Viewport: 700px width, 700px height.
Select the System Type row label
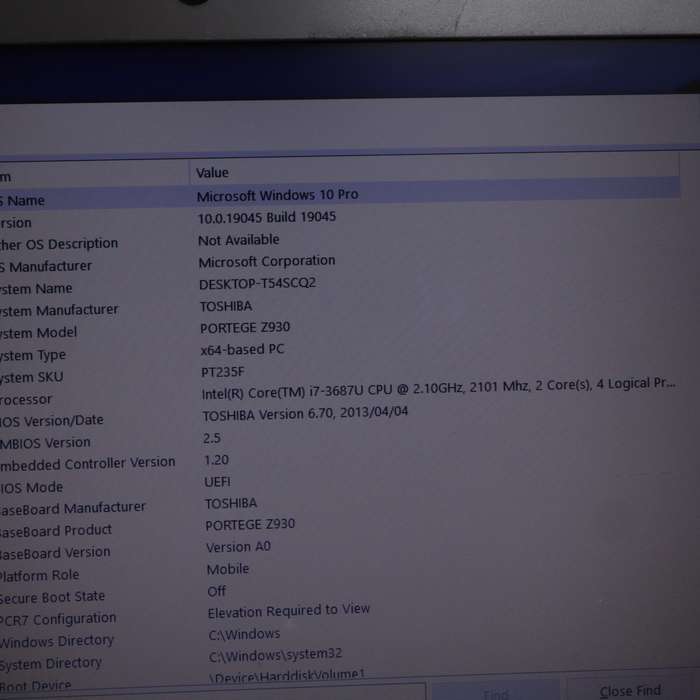33,356
